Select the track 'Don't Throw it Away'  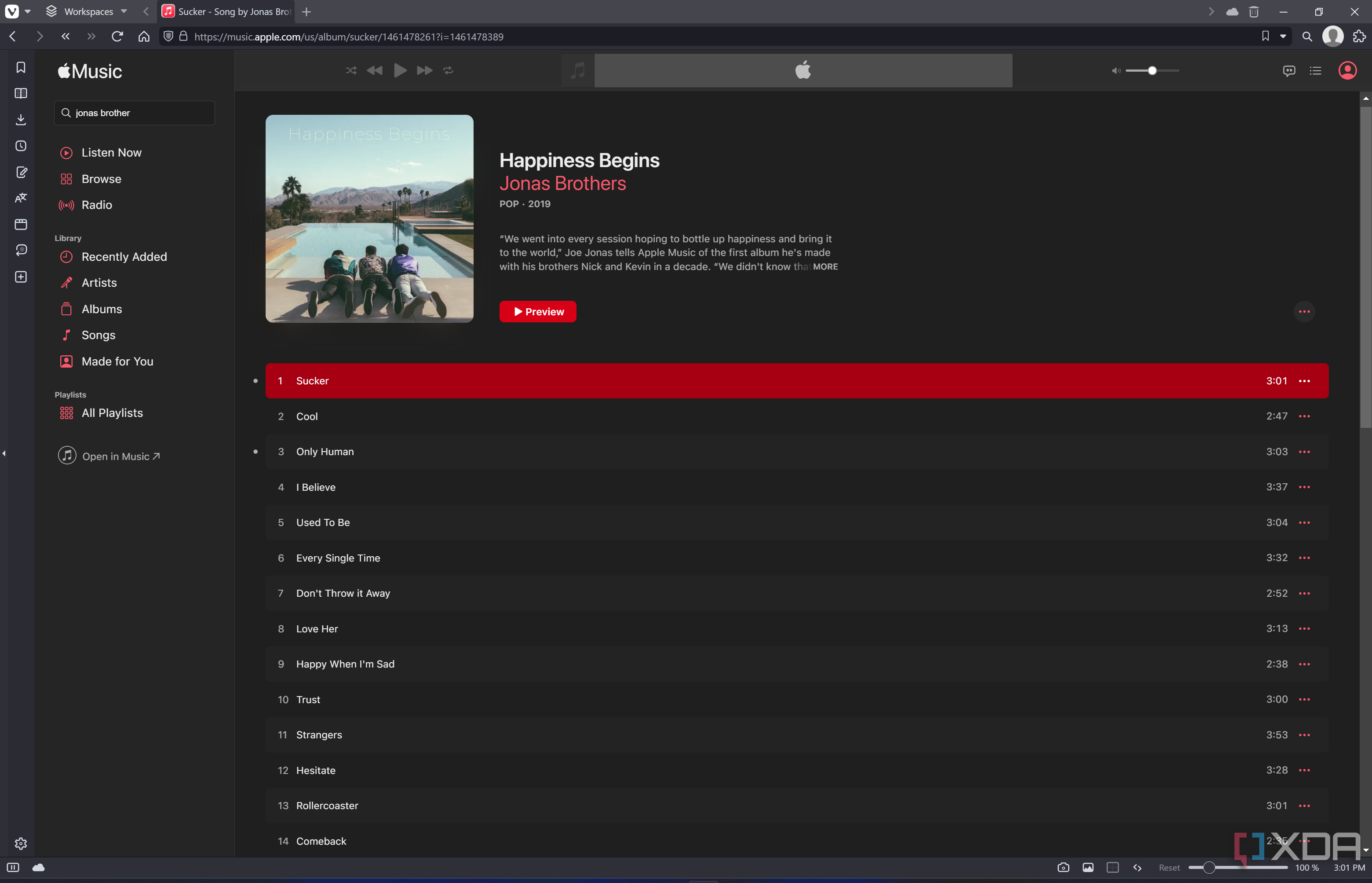coord(796,593)
